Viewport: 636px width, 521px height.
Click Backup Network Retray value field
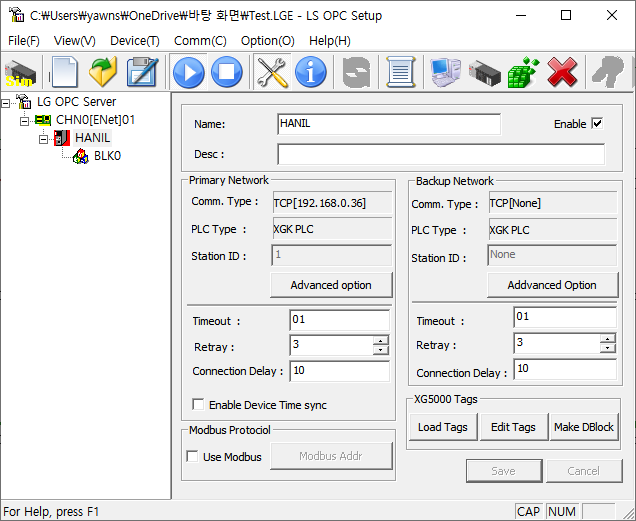pyautogui.click(x=557, y=343)
